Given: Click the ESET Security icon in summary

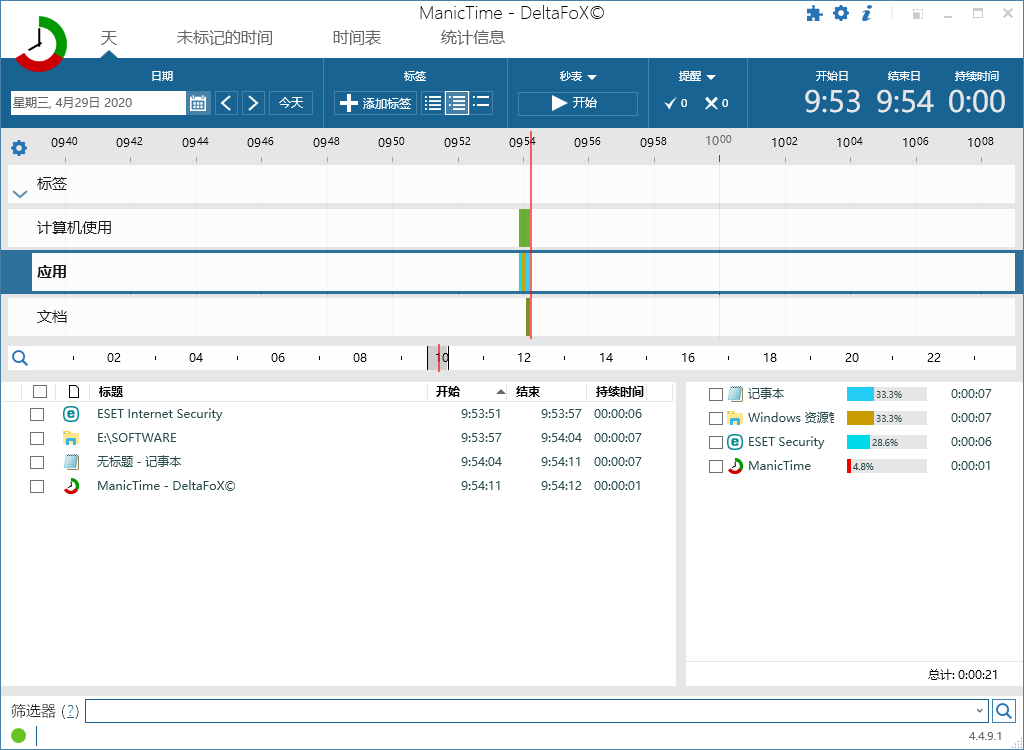Looking at the screenshot, I should 735,442.
